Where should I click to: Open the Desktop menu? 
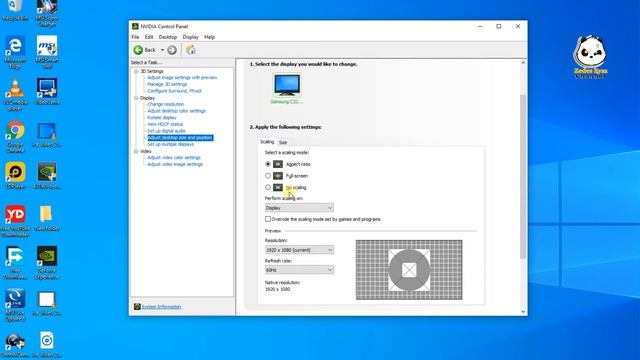[168, 37]
